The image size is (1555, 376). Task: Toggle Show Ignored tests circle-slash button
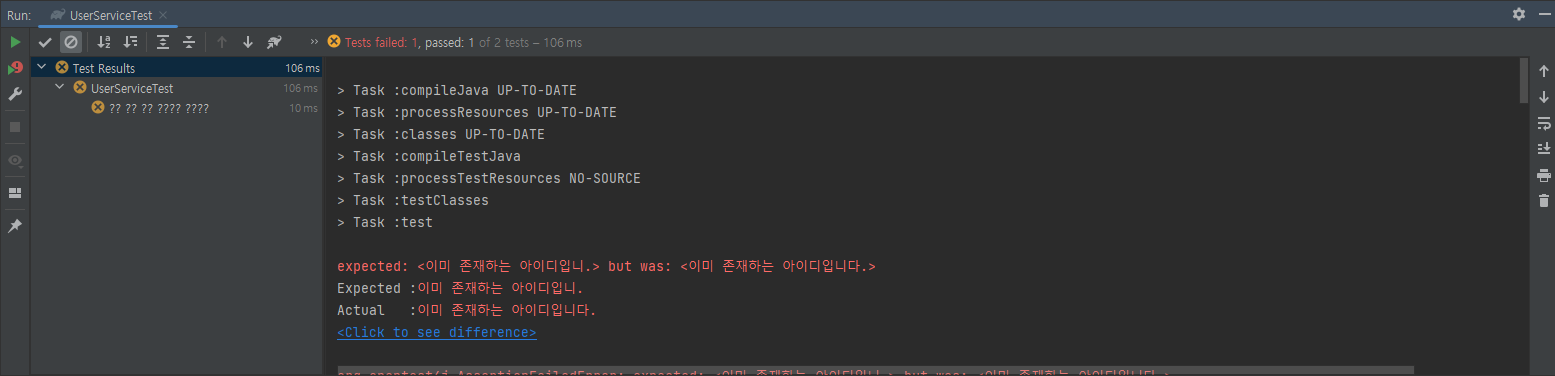[70, 42]
